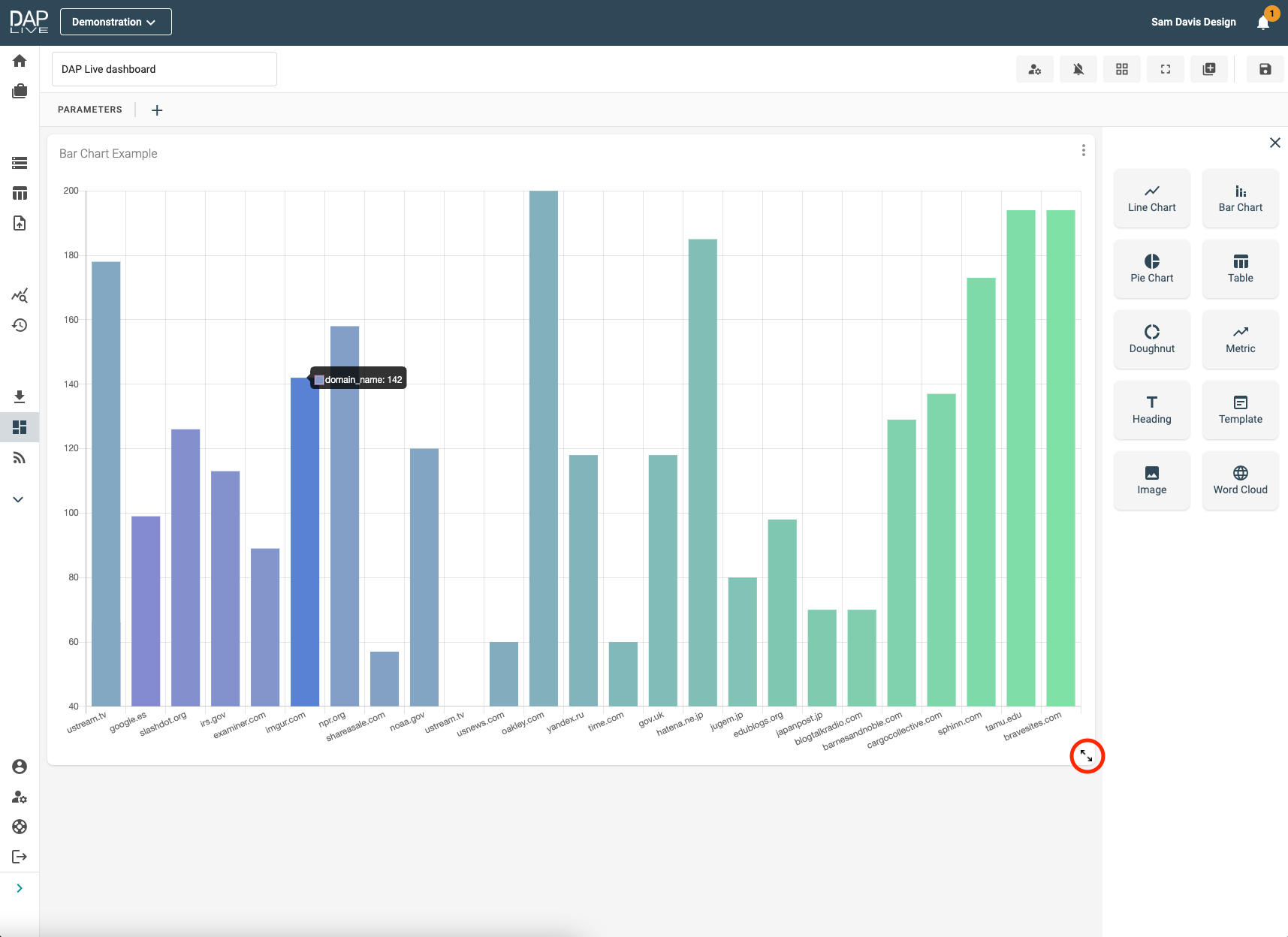Add a Word Cloud widget
Screen dimensions: 1288x937
pyautogui.click(x=1240, y=481)
